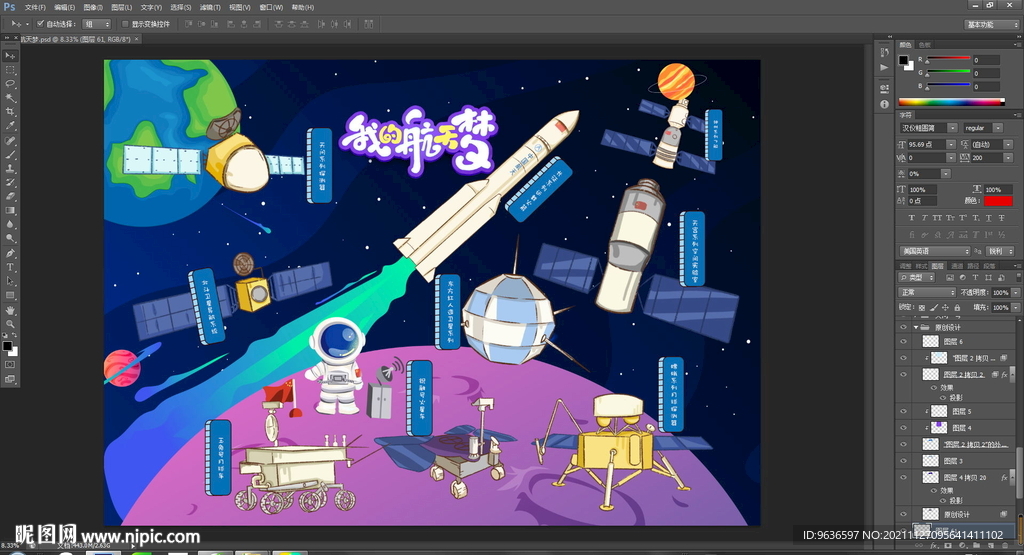This screenshot has width=1024, height=555.
Task: Collapse the 原创设计 layer group
Action: [916, 327]
